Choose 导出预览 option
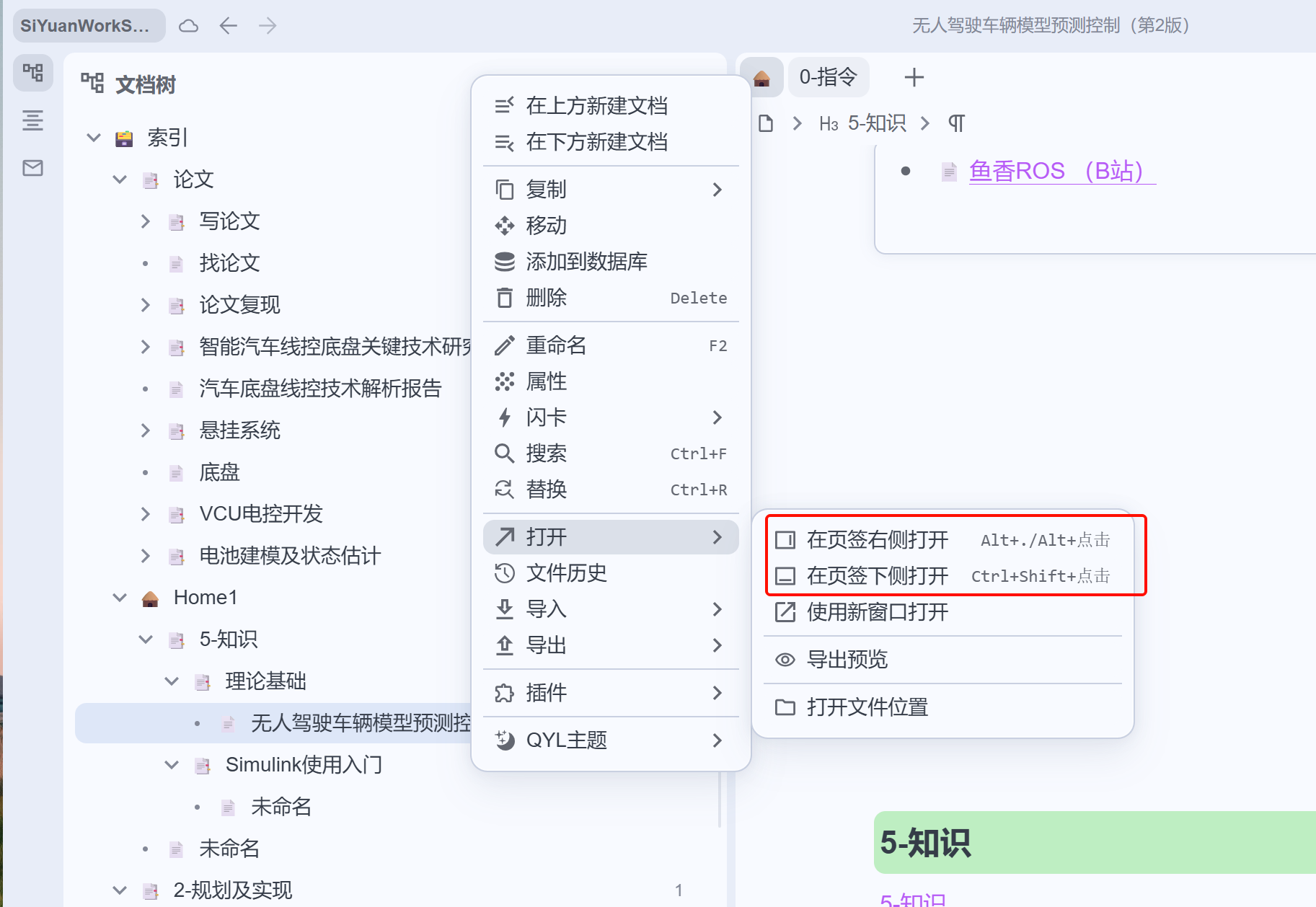The height and width of the screenshot is (907, 1316). [942, 660]
